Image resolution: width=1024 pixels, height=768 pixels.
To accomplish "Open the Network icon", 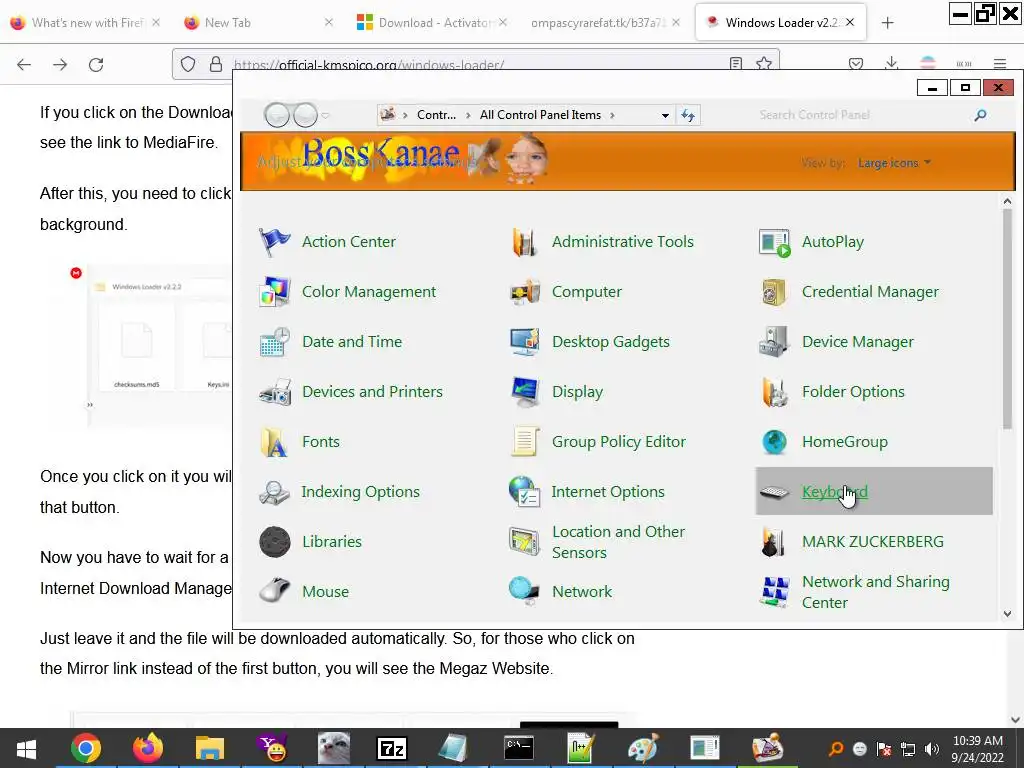I will tap(524, 592).
